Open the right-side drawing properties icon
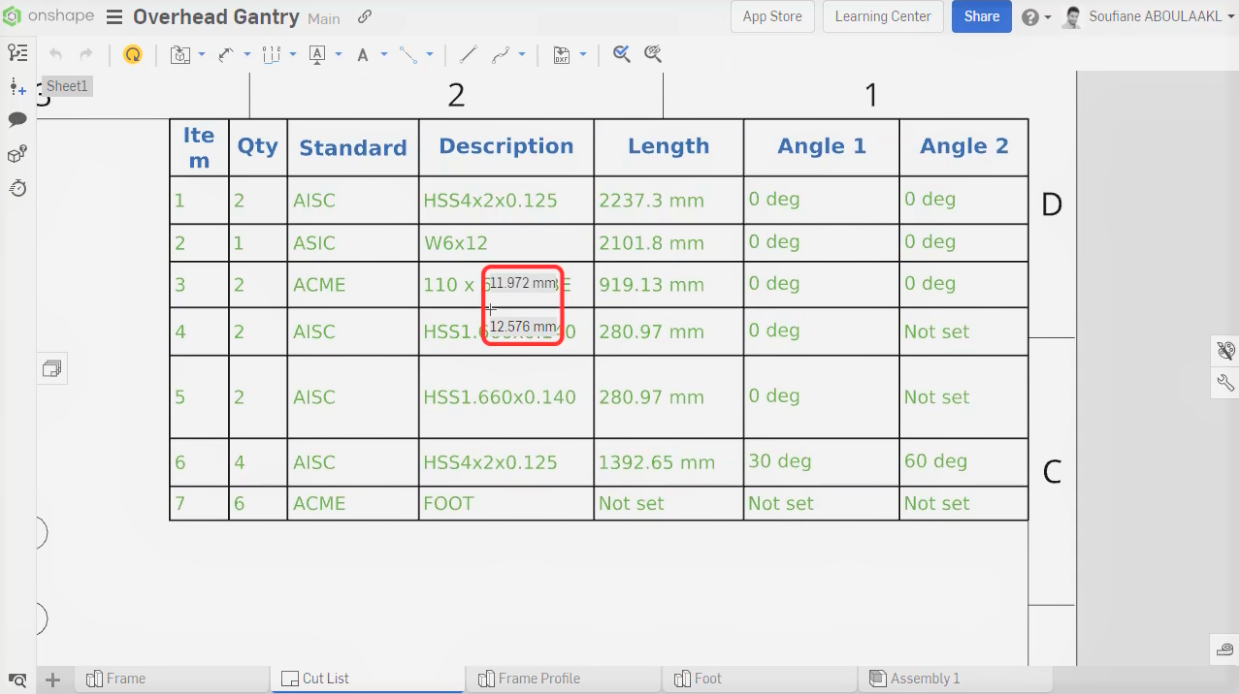1239x694 pixels. [1225, 350]
